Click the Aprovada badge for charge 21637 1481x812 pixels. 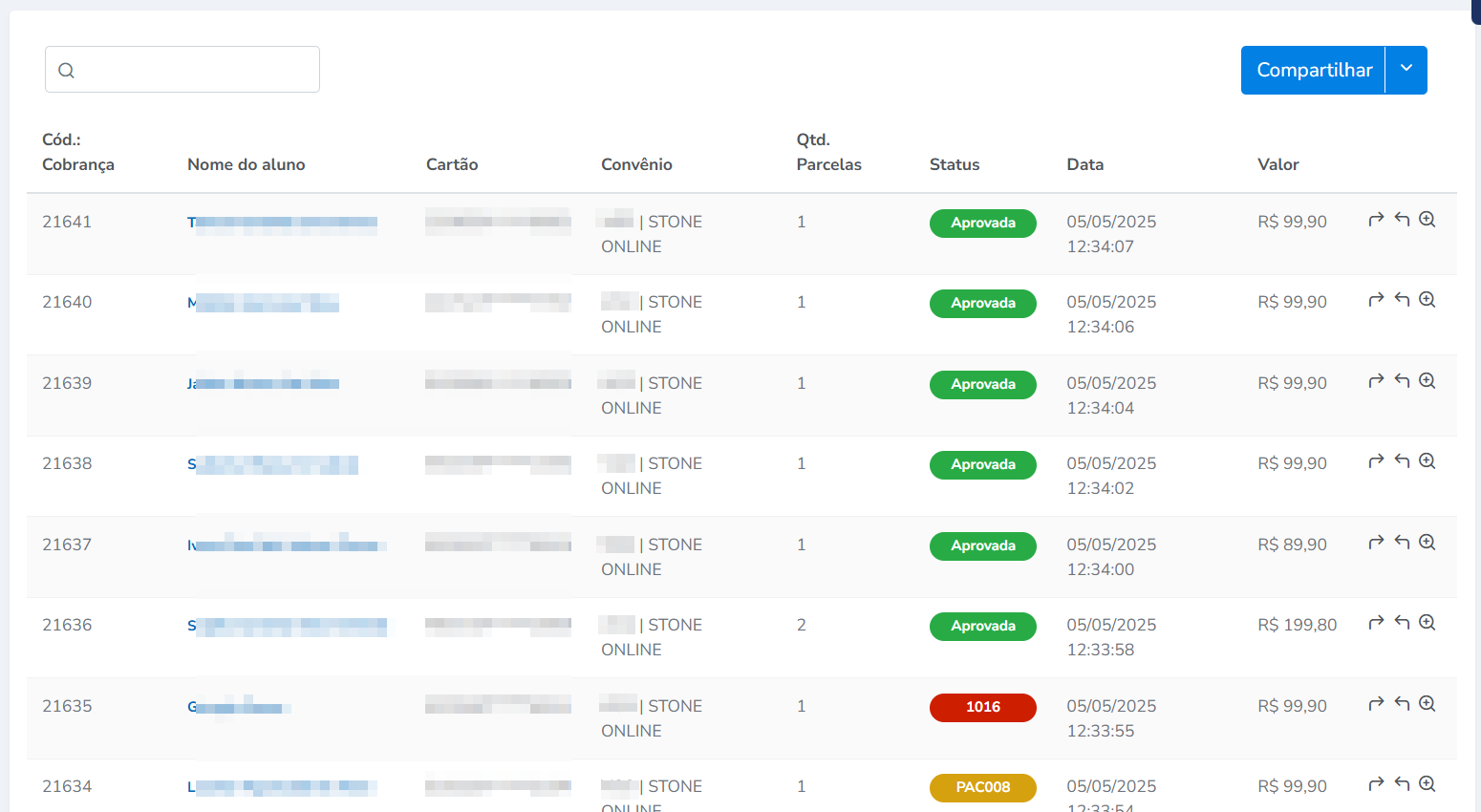982,545
